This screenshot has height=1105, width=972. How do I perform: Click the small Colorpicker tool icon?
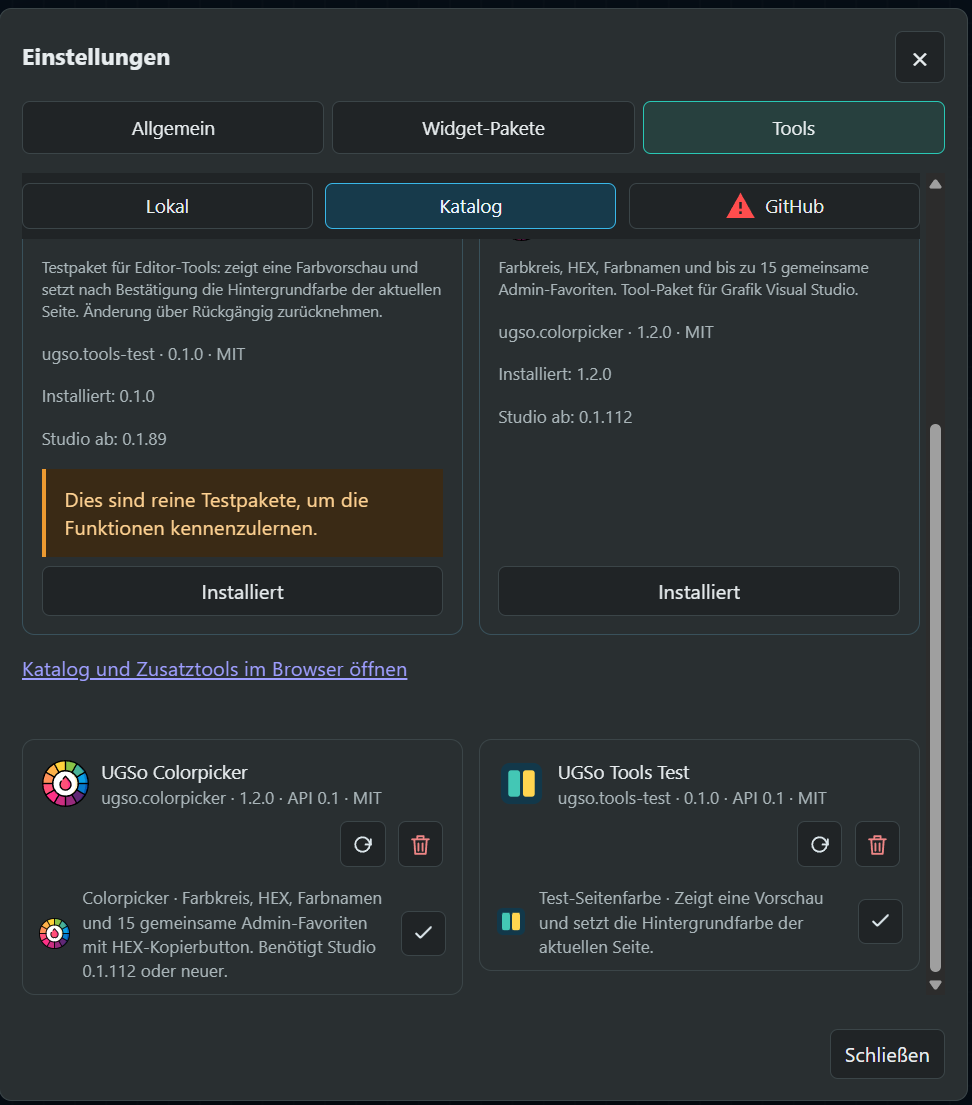click(54, 934)
